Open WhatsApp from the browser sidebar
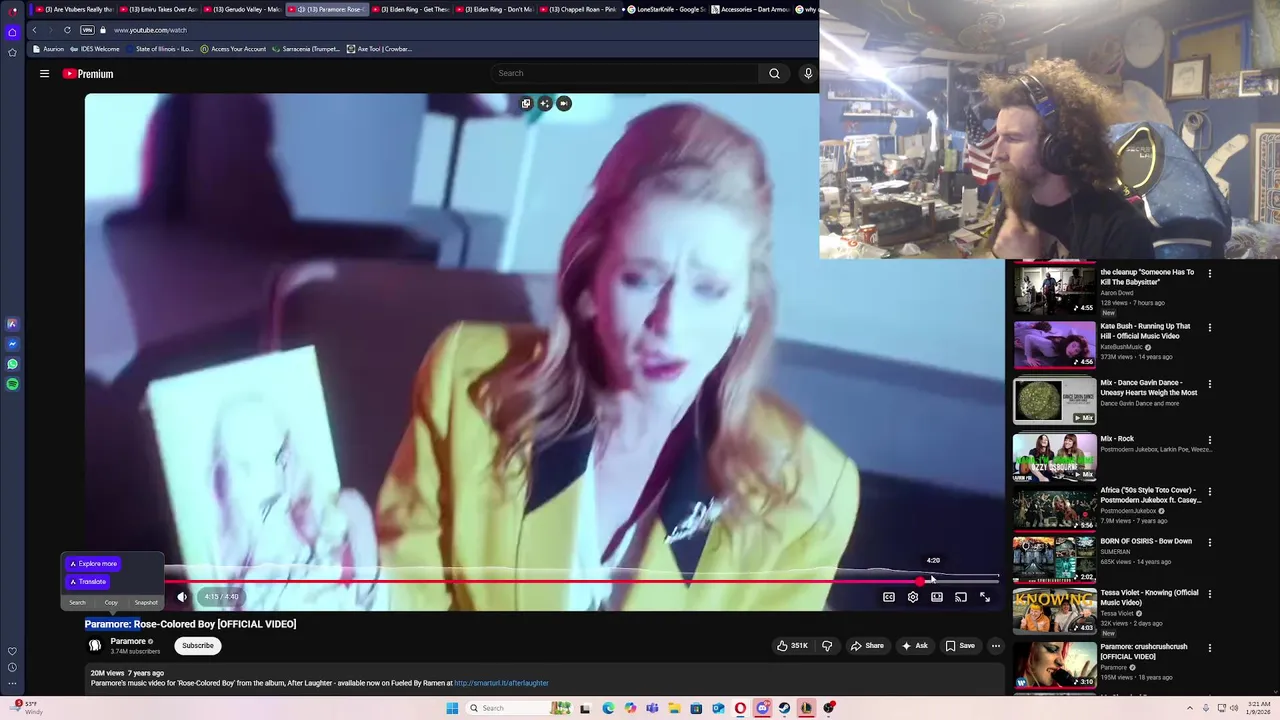Image resolution: width=1280 pixels, height=720 pixels. pos(12,364)
